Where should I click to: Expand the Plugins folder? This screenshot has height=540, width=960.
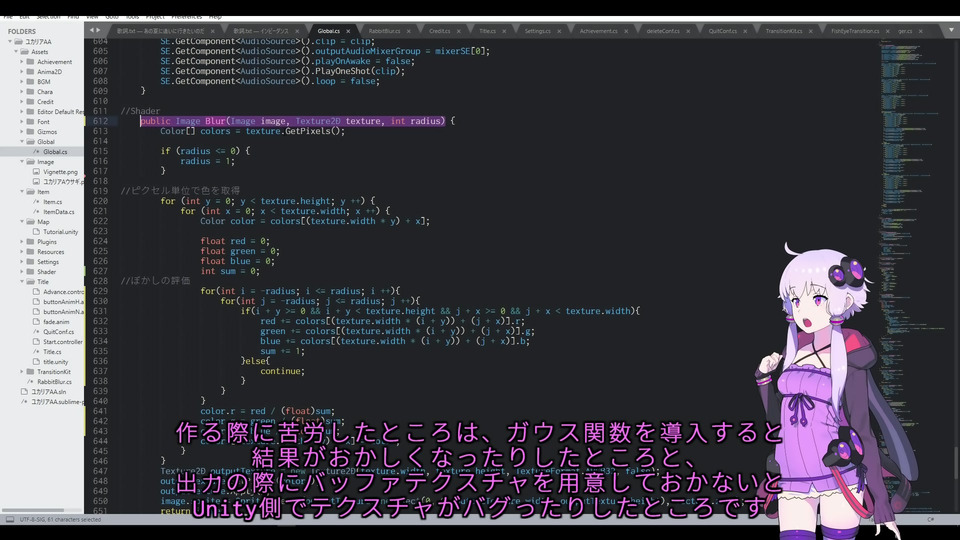pos(22,242)
